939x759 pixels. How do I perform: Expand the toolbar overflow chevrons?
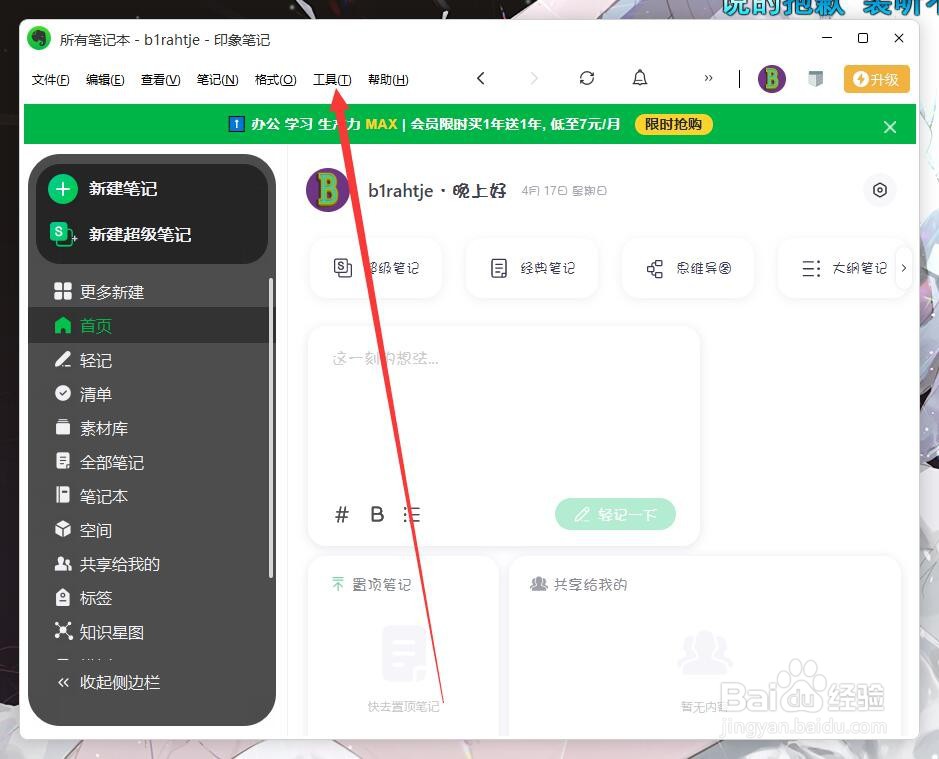[x=708, y=78]
